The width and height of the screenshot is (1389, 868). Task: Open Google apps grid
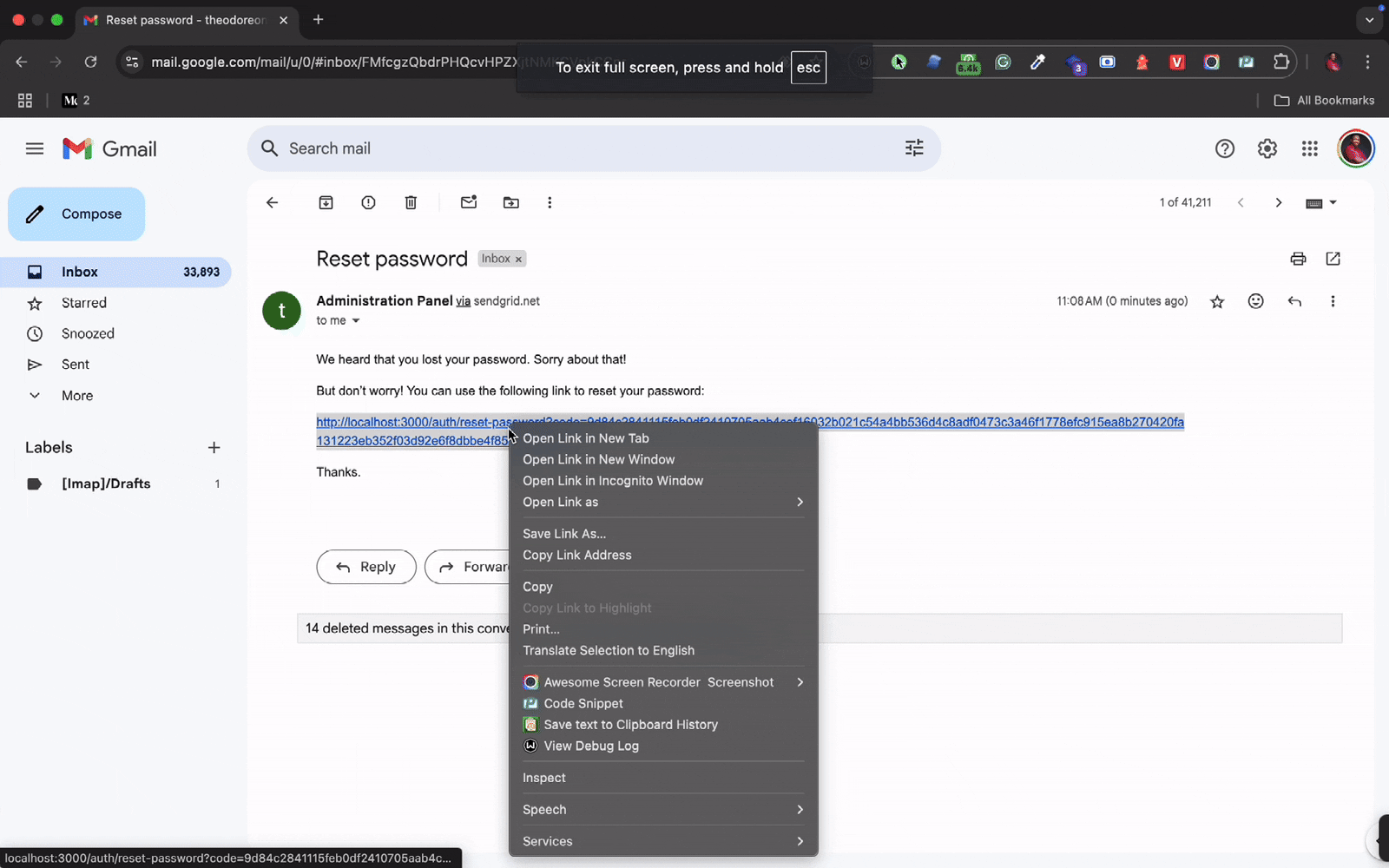pyautogui.click(x=1310, y=148)
